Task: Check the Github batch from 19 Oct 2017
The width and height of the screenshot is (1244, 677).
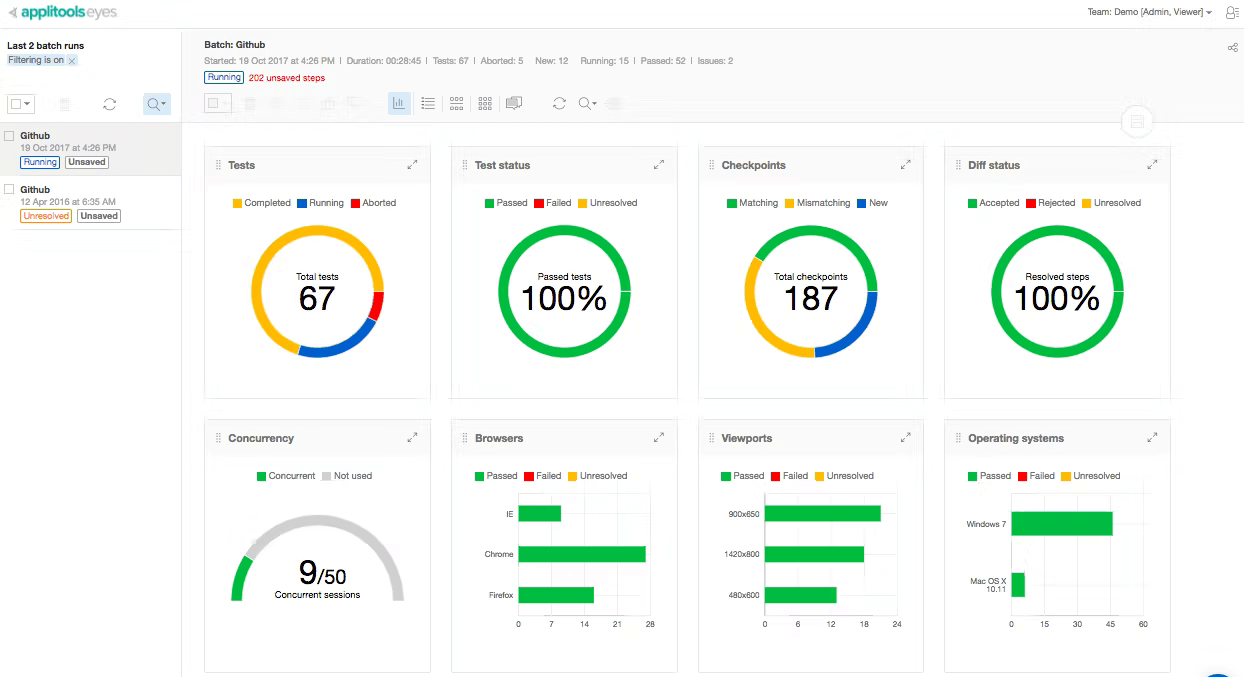Action: click(9, 136)
